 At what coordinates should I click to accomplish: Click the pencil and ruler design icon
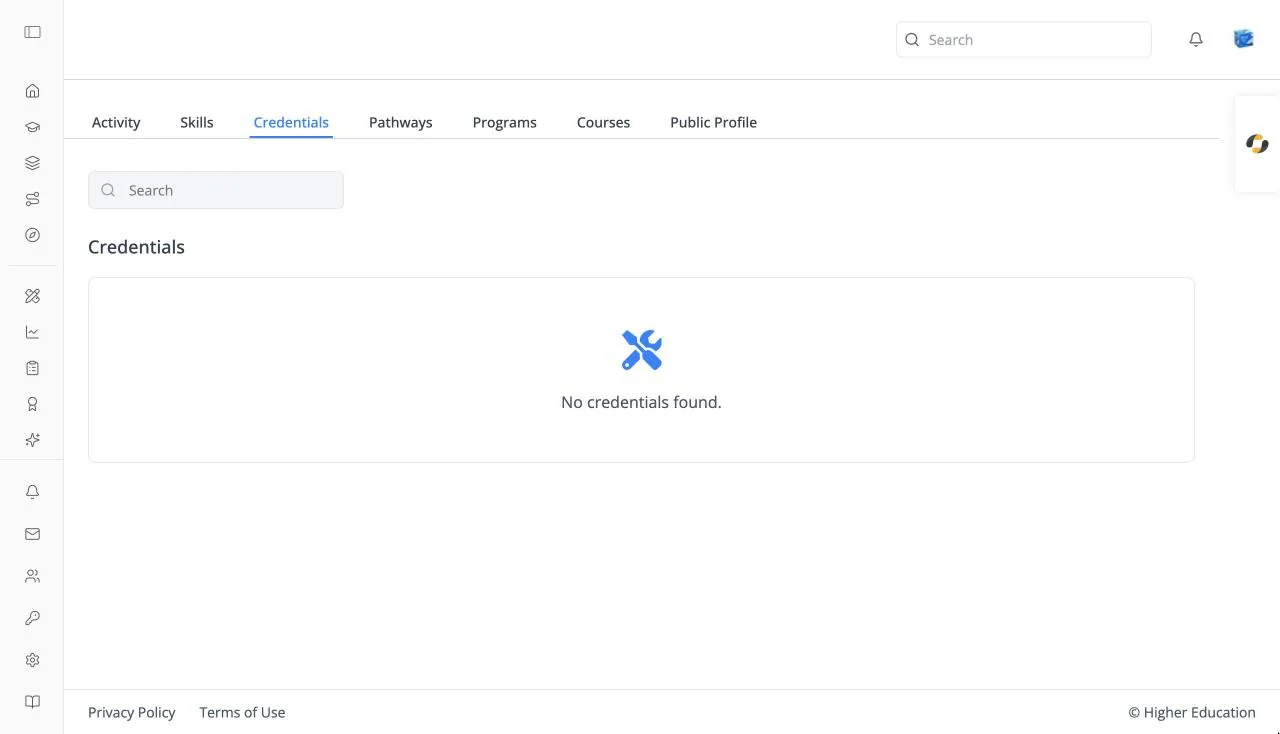click(x=32, y=296)
